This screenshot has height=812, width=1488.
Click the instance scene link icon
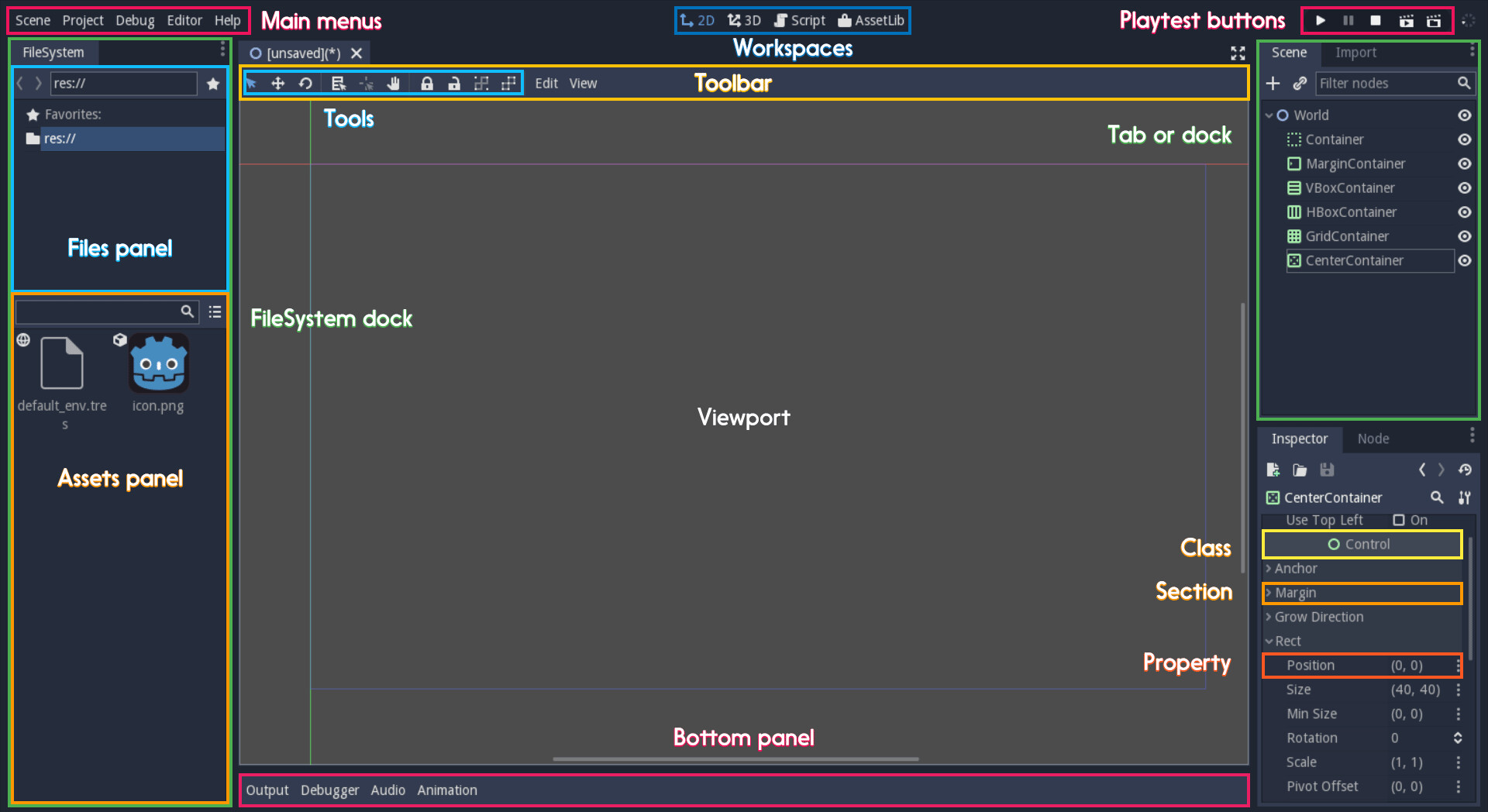1300,83
